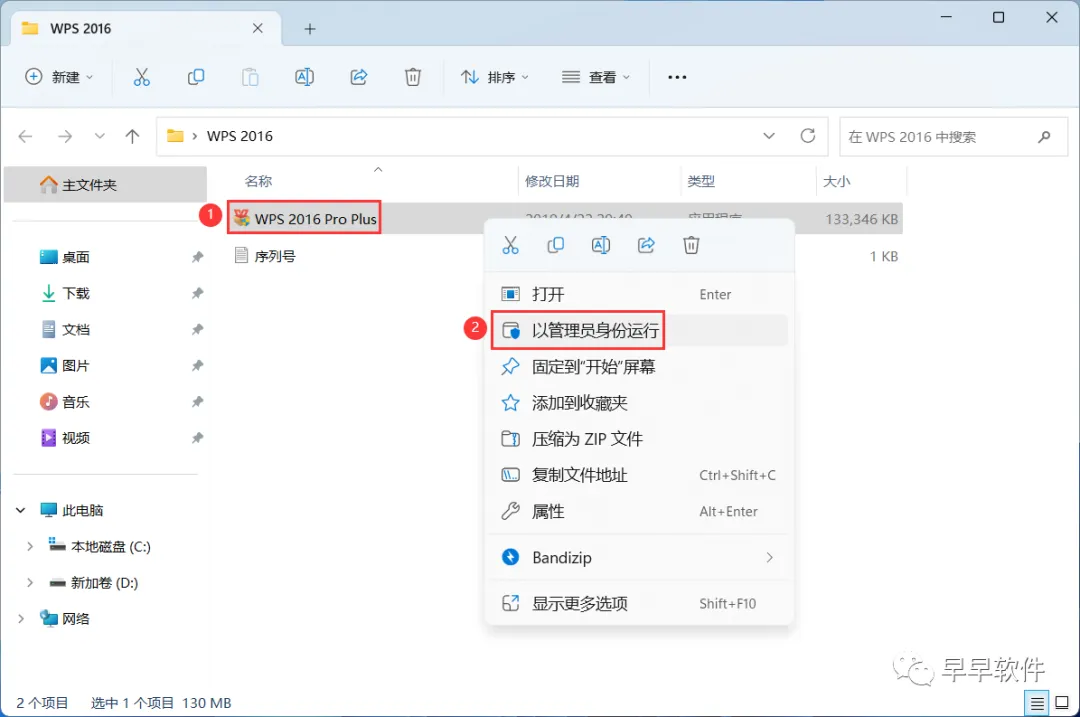Close the WPS 2016 tab
Image resolution: width=1080 pixels, height=717 pixels.
(258, 28)
